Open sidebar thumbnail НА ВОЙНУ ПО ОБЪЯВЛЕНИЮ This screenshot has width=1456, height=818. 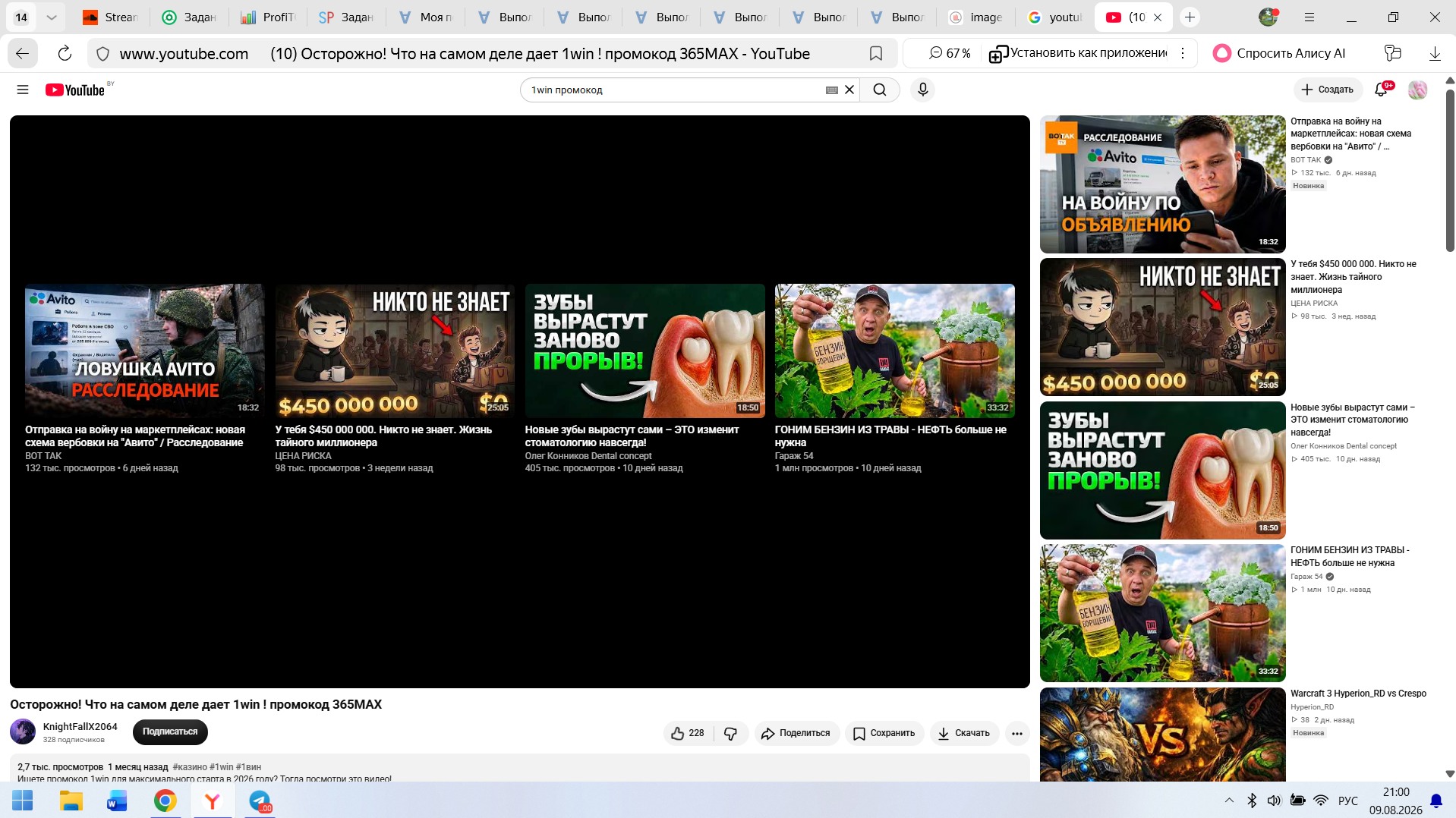click(1162, 184)
